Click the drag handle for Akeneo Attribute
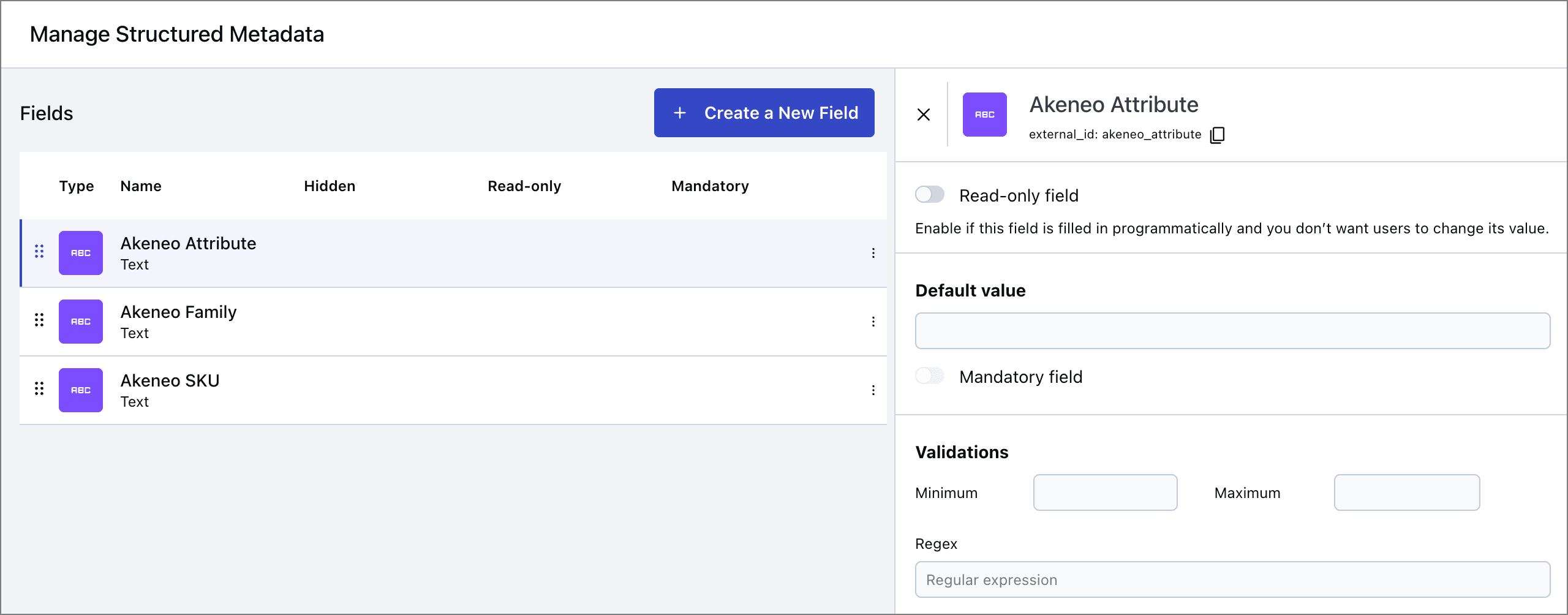 39,252
